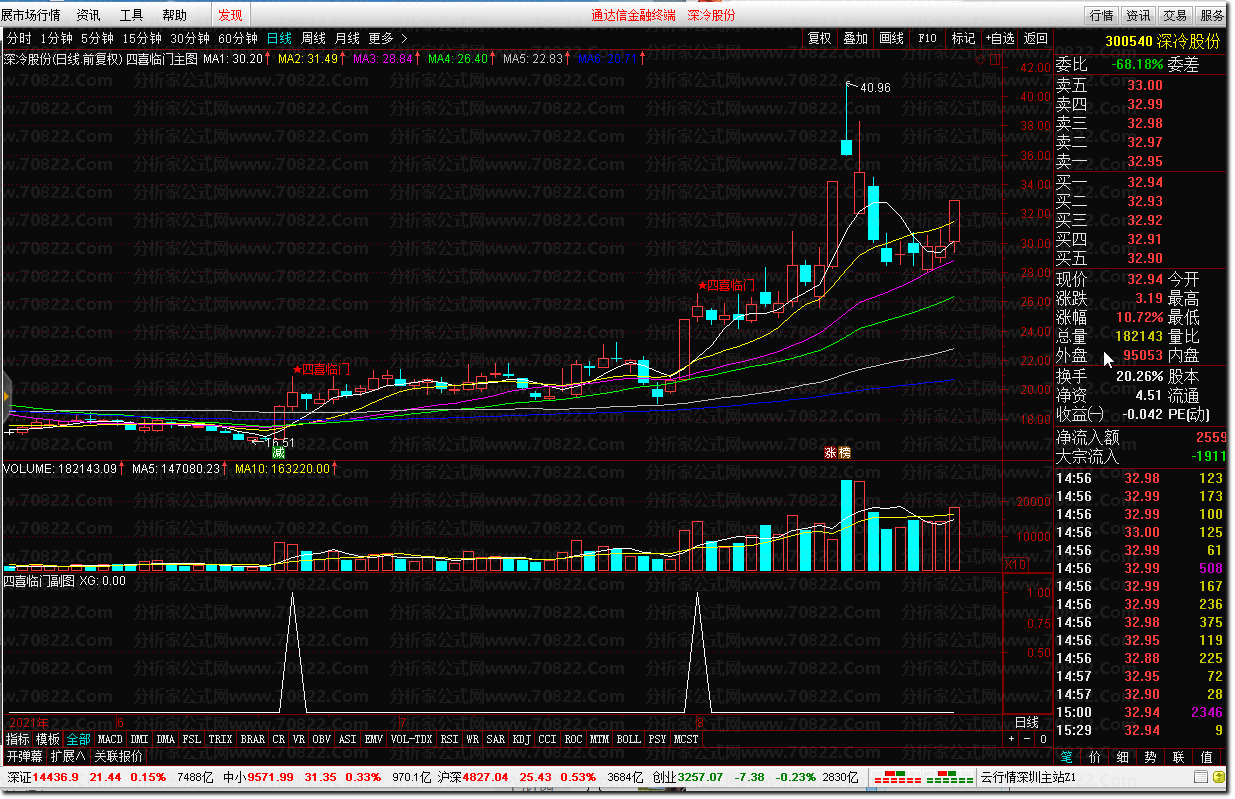Open the 资讯 menu
Viewport: 1235px width, 799px height.
tap(88, 15)
